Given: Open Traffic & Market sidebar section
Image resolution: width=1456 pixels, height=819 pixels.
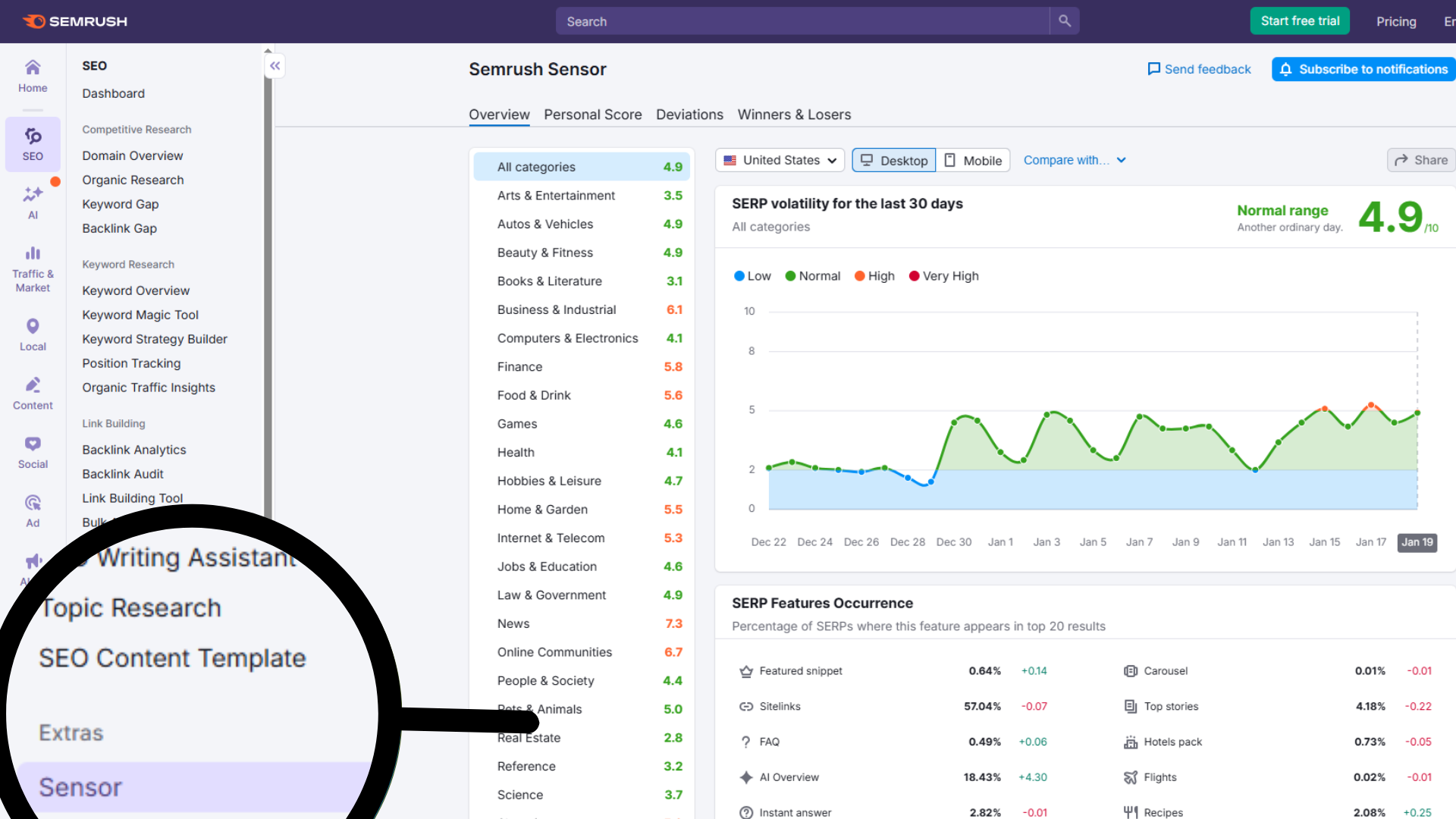Looking at the screenshot, I should pyautogui.click(x=33, y=269).
